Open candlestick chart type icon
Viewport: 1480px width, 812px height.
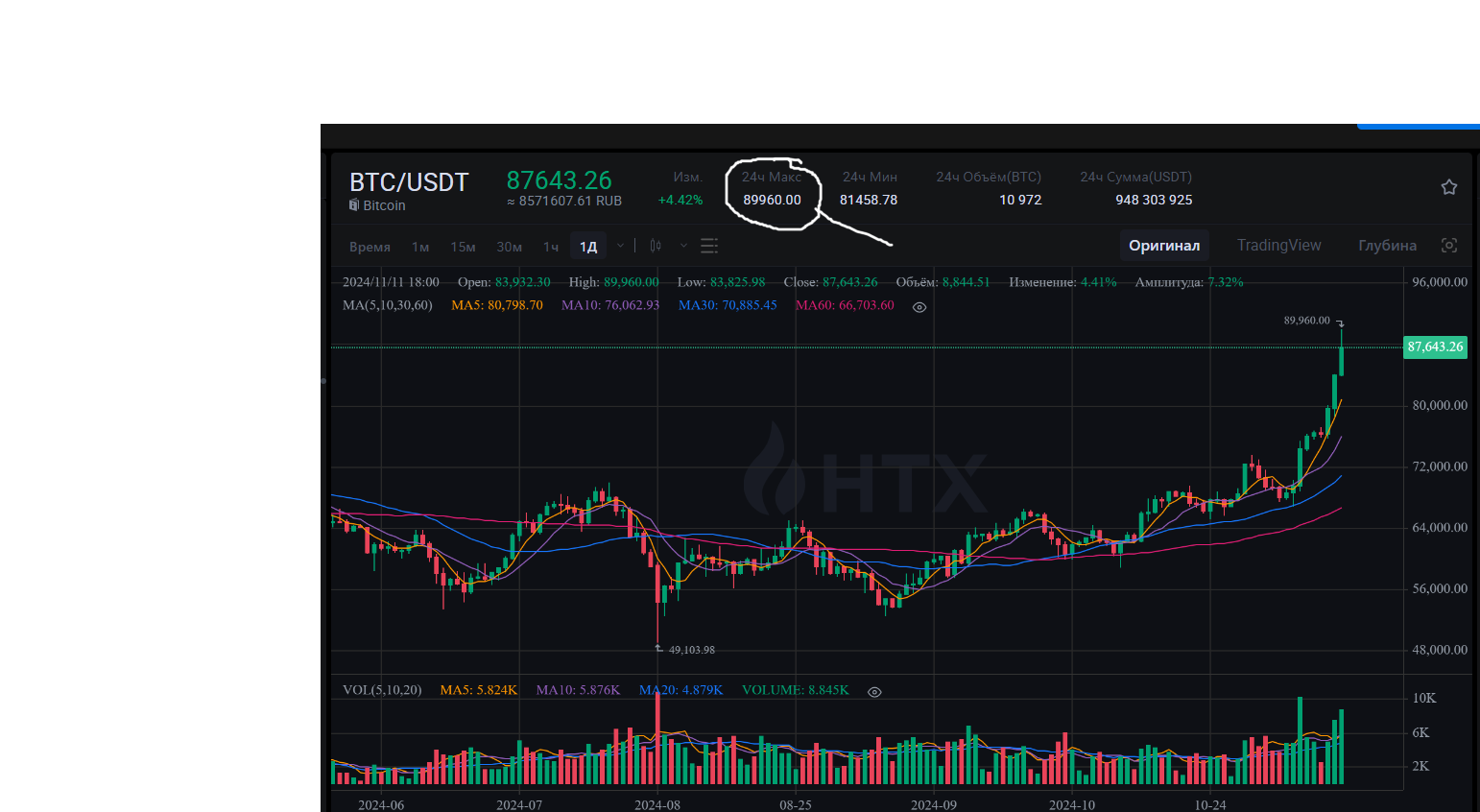pos(656,246)
